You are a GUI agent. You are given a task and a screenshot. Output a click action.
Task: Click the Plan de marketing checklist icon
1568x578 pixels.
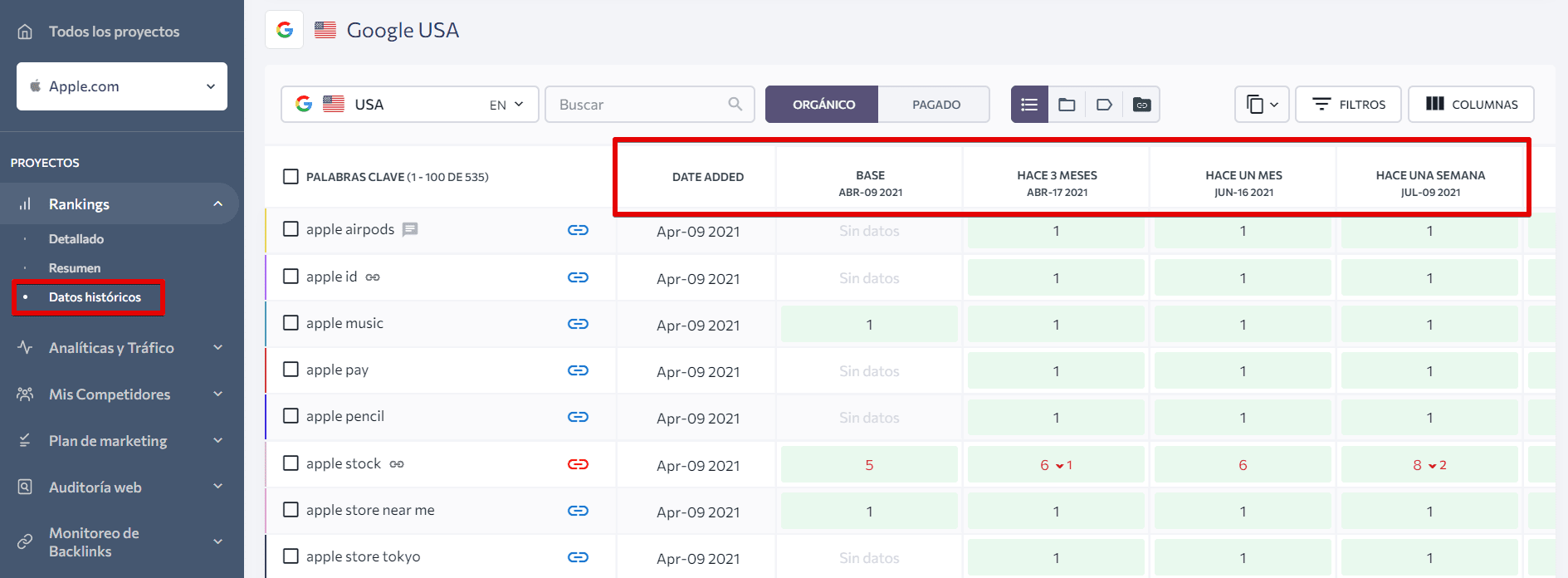pyautogui.click(x=25, y=440)
